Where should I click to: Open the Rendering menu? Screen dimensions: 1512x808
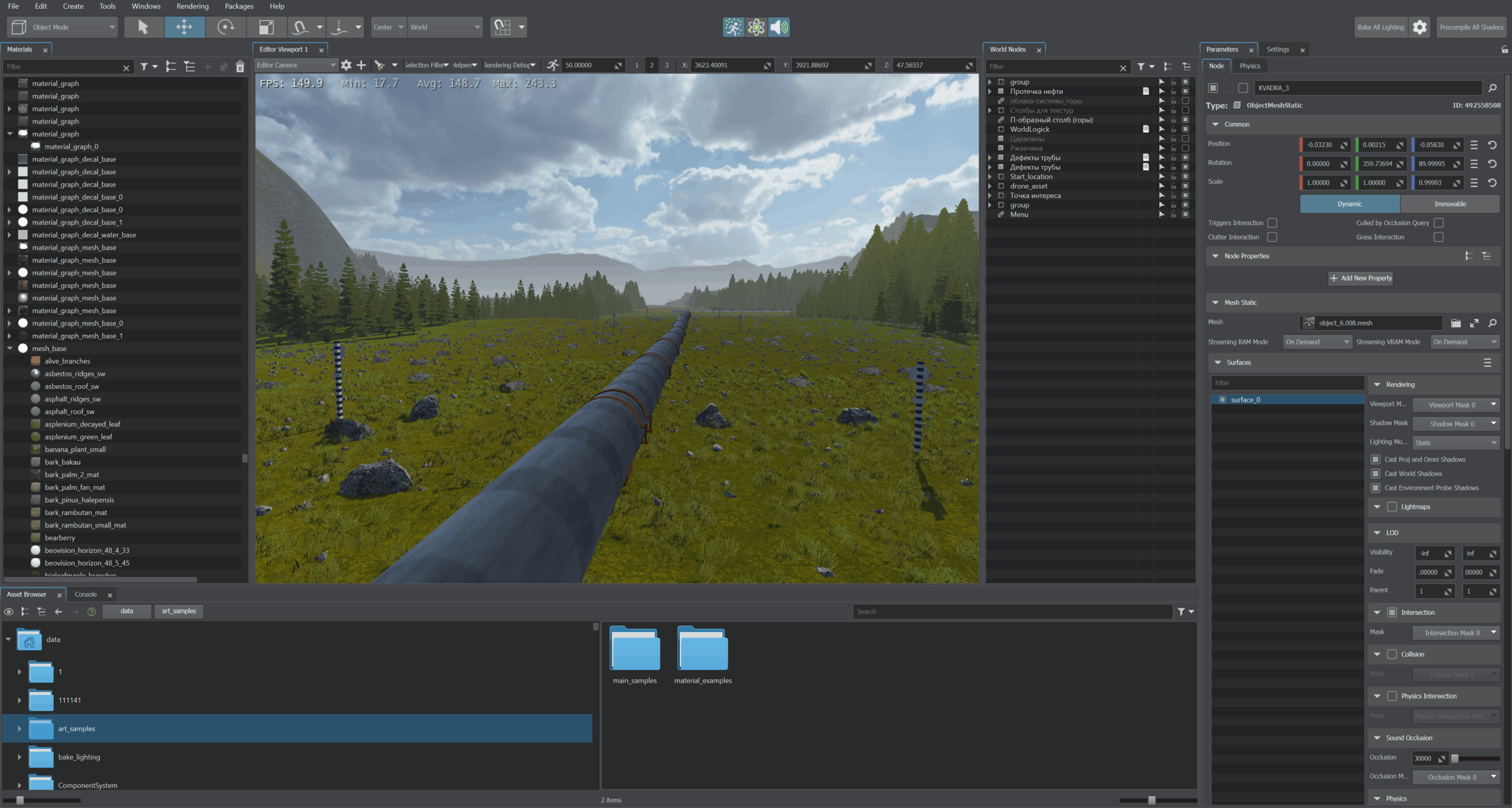click(193, 6)
